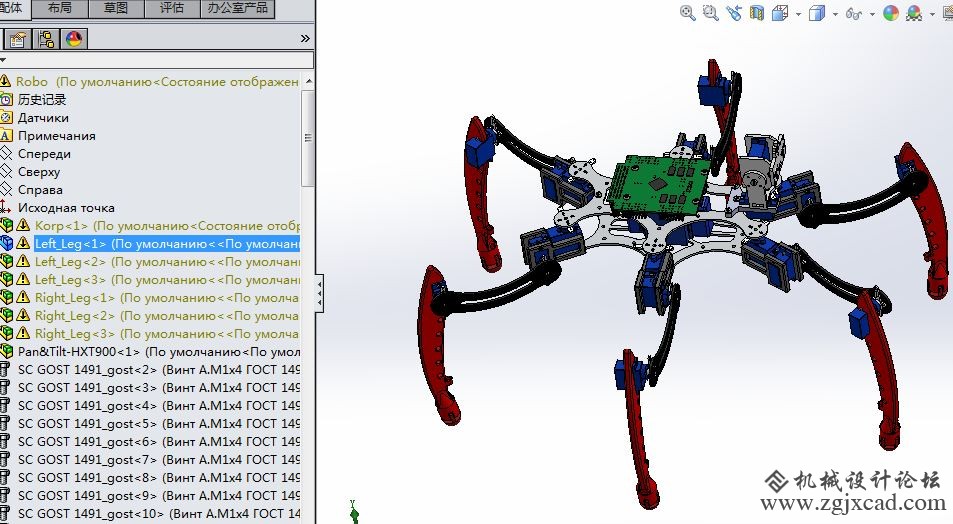Image resolution: width=953 pixels, height=524 pixels.
Task: Expand the manager tabs double chevron
Action: coord(305,39)
